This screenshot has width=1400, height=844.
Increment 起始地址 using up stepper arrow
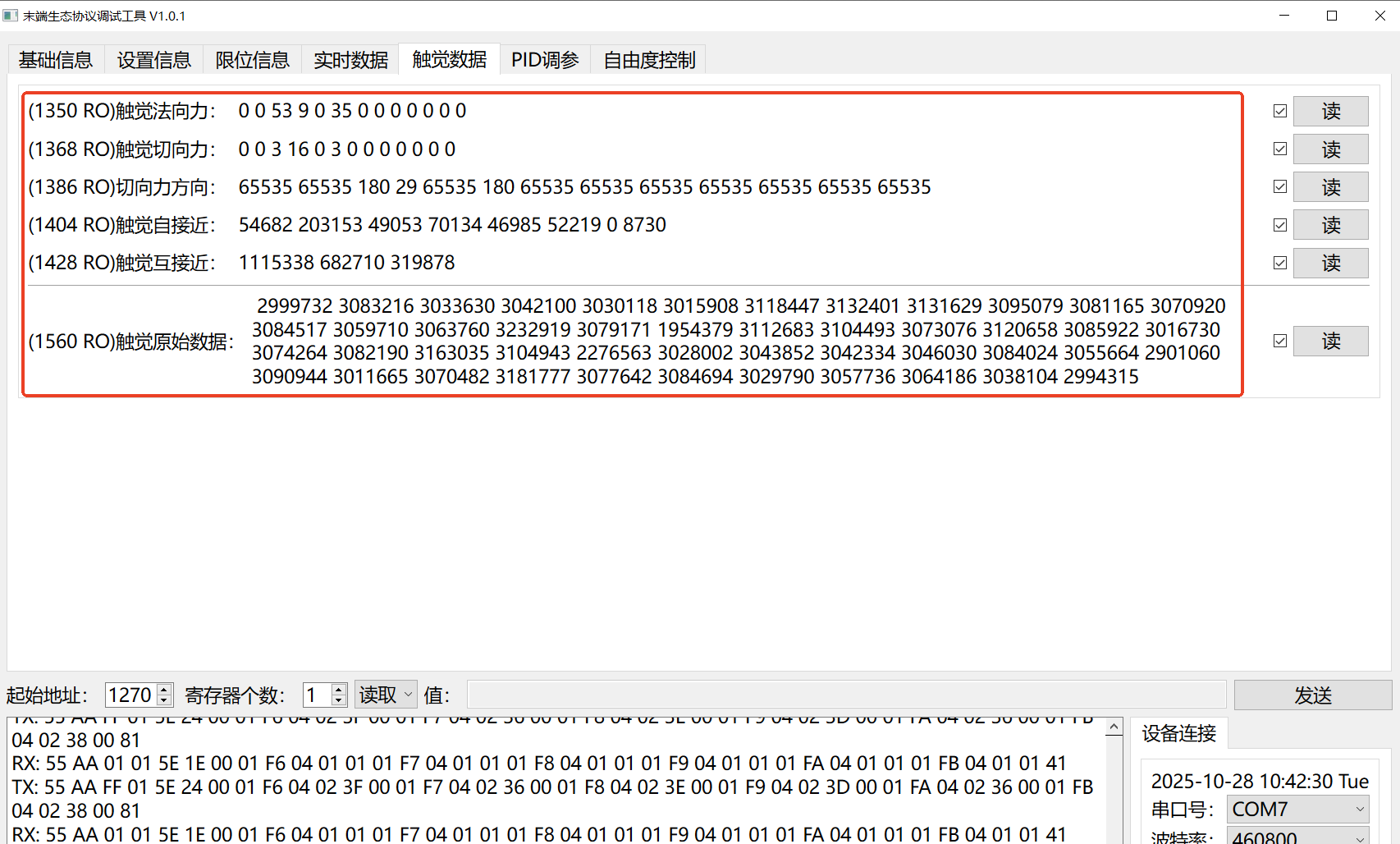click(165, 689)
